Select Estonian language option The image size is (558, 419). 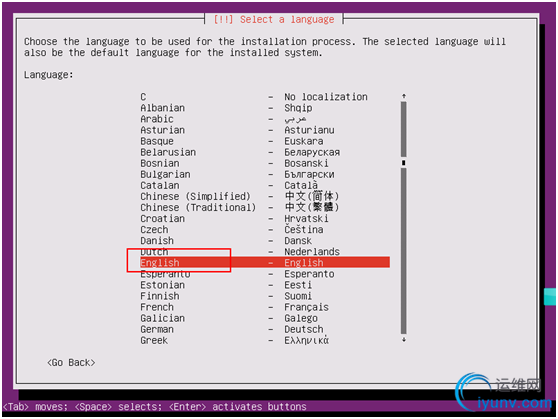(x=265, y=285)
